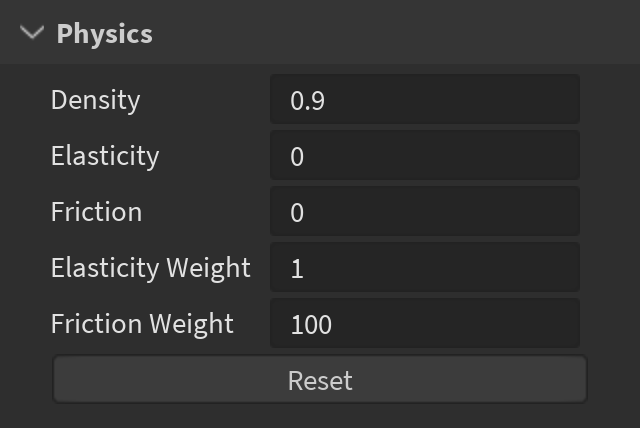Collapse the Physics section chevron

pyautogui.click(x=32, y=33)
